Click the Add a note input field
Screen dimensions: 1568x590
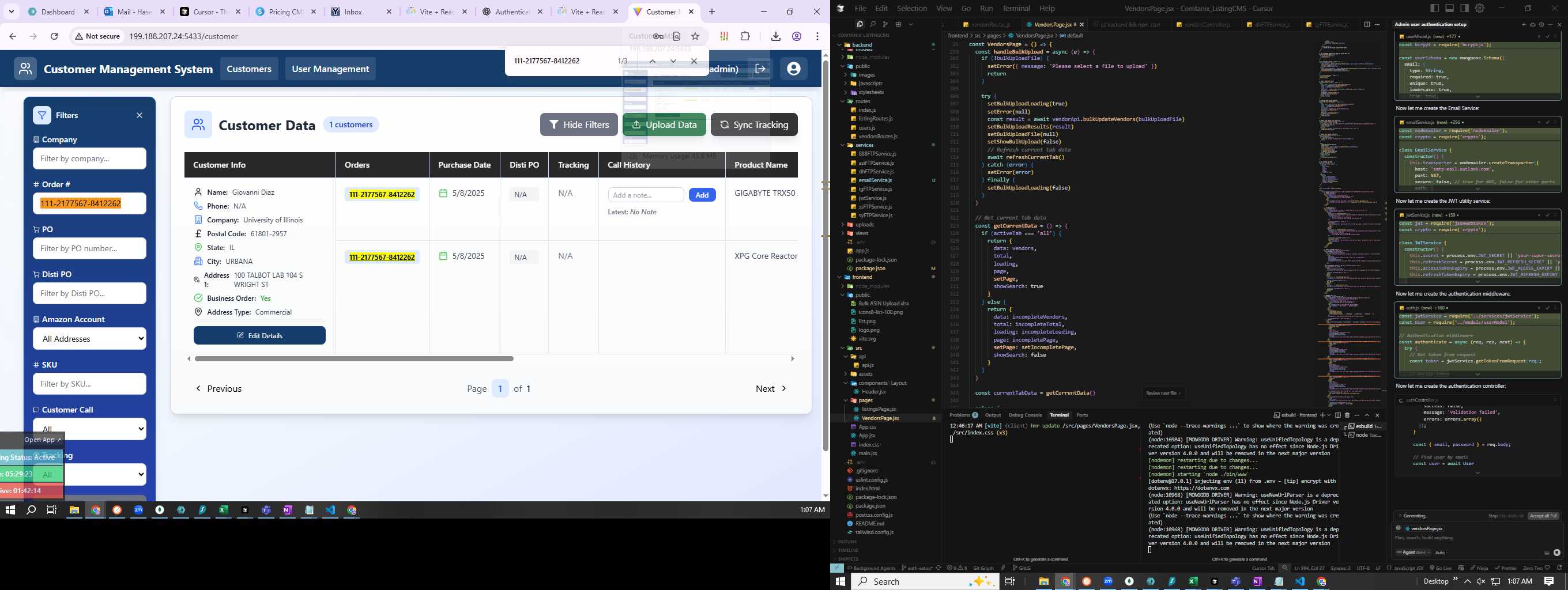pos(646,195)
